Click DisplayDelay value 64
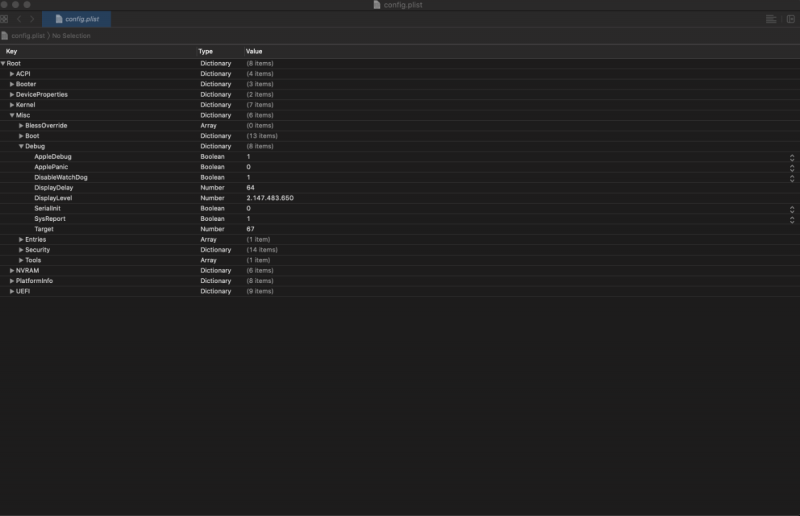800x516 pixels. pyautogui.click(x=251, y=188)
